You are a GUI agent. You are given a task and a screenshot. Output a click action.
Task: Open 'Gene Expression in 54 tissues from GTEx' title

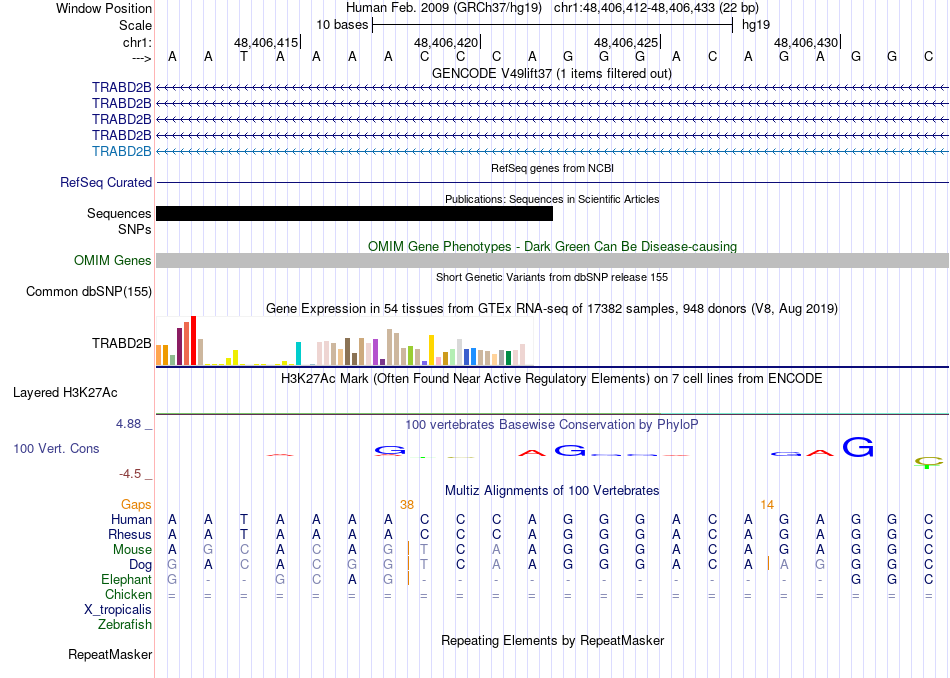552,308
